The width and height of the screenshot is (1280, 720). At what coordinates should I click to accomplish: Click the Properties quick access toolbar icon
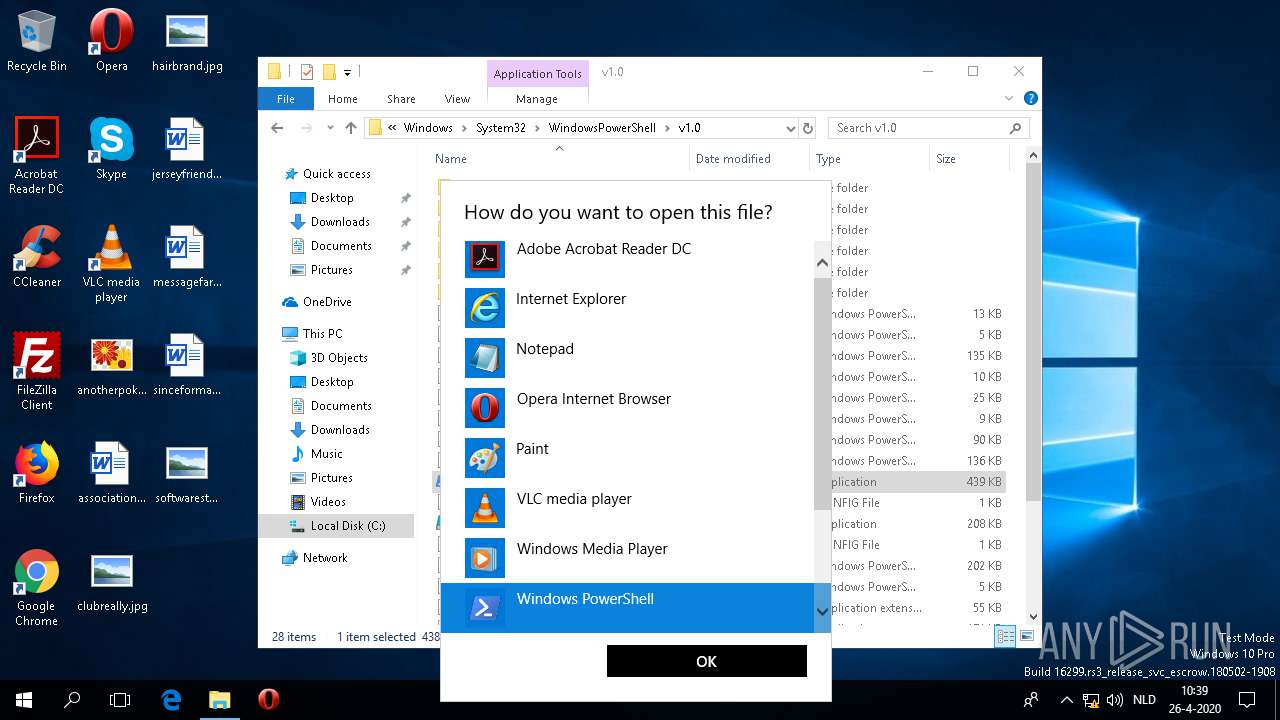click(x=307, y=72)
